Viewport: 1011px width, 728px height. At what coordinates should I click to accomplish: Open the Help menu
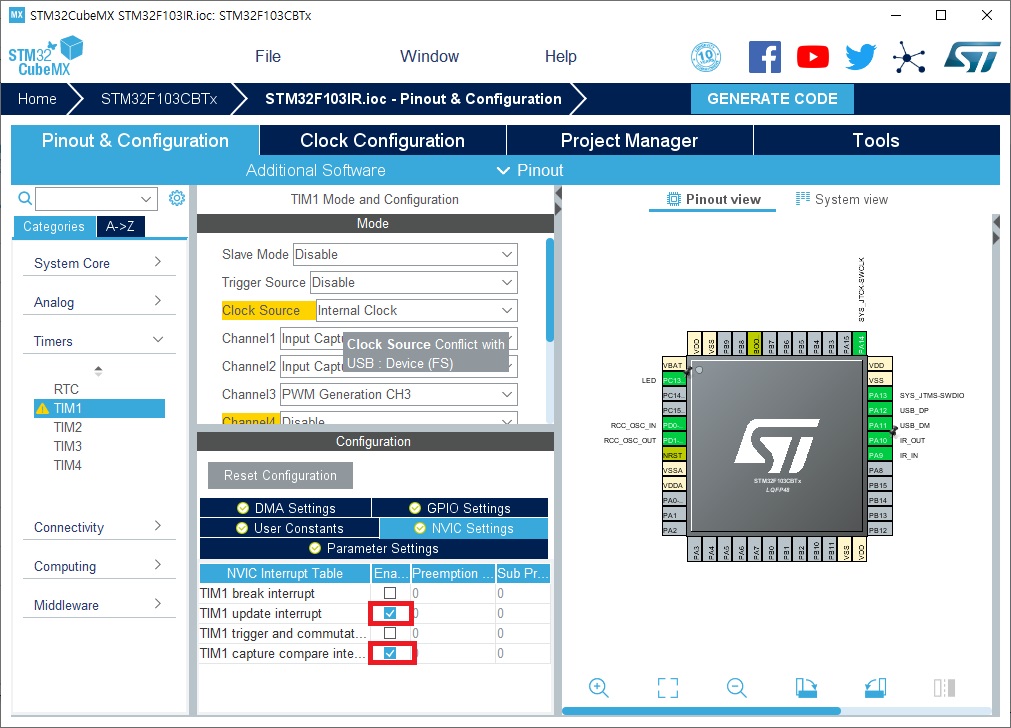pos(560,57)
